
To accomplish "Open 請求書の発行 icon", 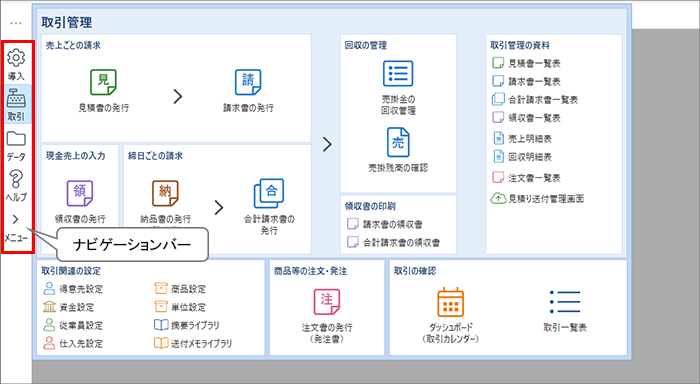I will [x=248, y=82].
